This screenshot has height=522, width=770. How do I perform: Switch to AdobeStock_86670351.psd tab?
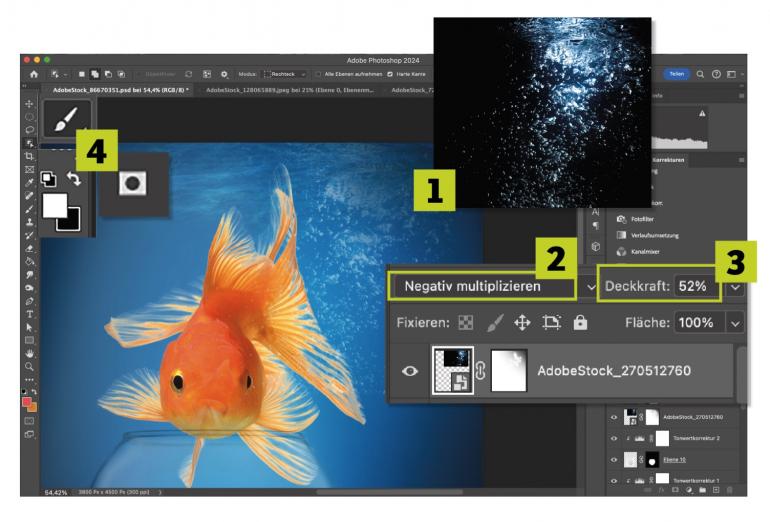[x=120, y=90]
